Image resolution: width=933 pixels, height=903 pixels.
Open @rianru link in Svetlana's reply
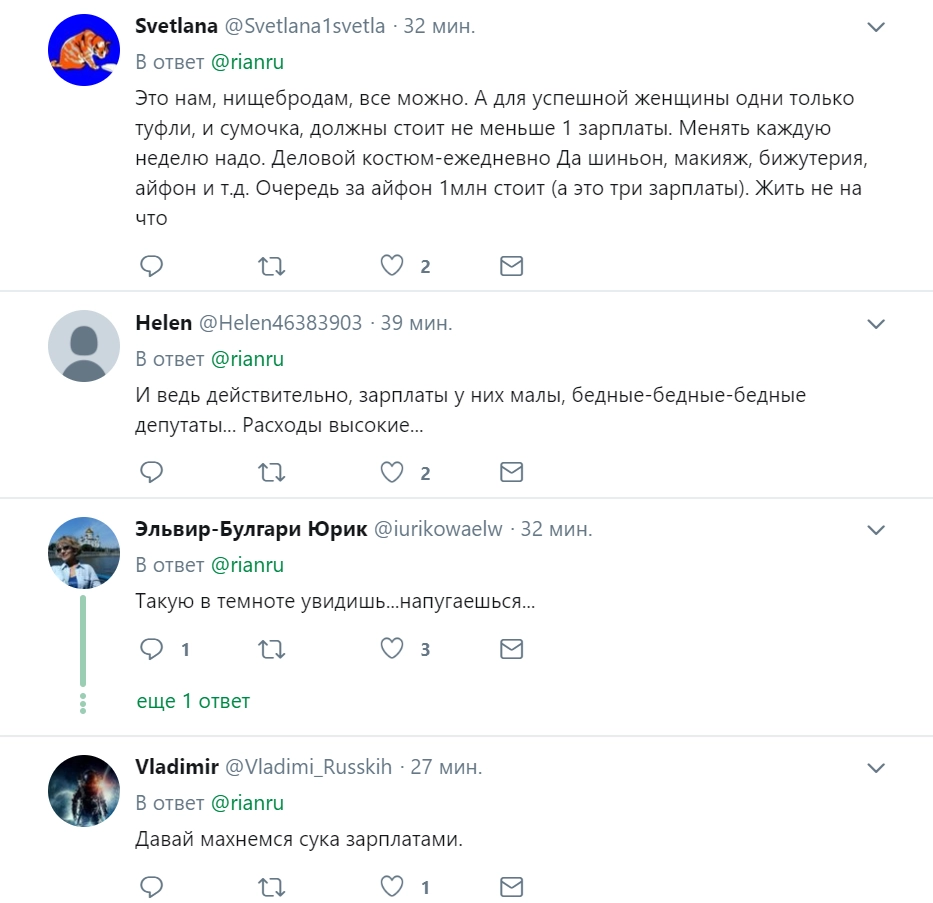tap(247, 62)
